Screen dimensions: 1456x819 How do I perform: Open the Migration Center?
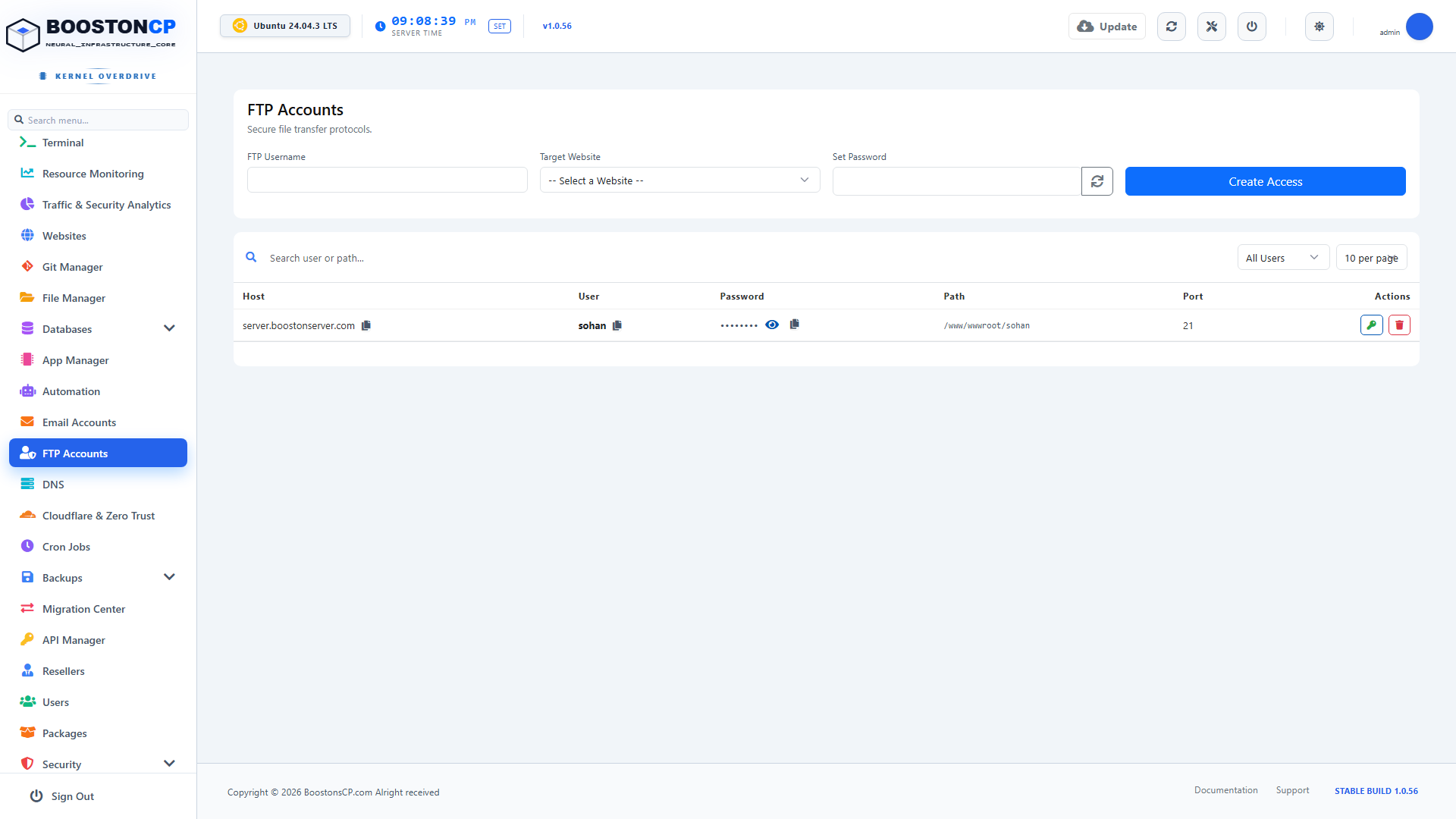98,609
